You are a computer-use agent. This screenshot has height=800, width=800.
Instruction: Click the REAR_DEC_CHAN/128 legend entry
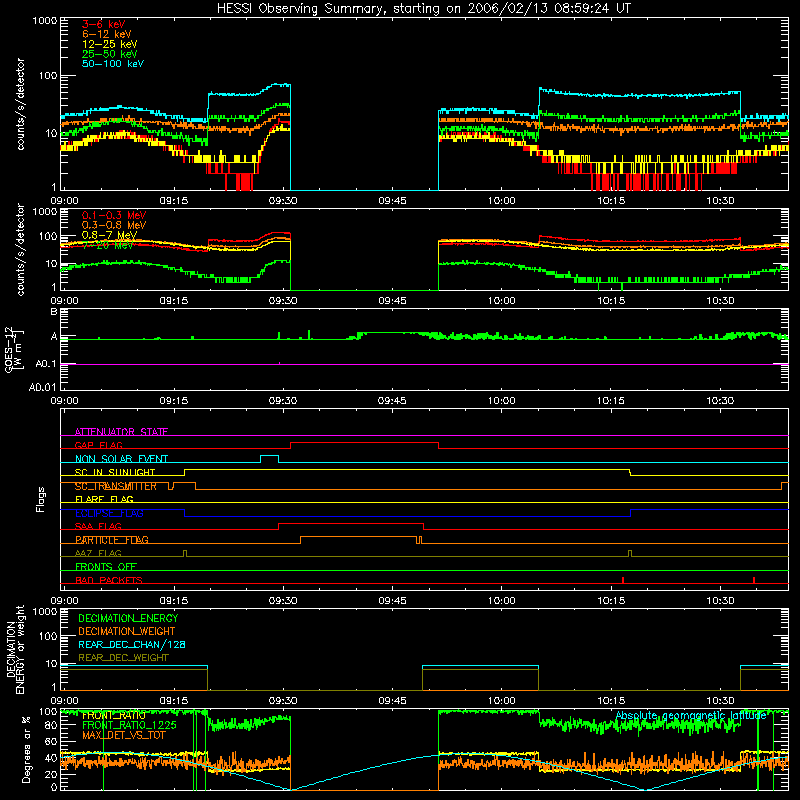(132, 645)
